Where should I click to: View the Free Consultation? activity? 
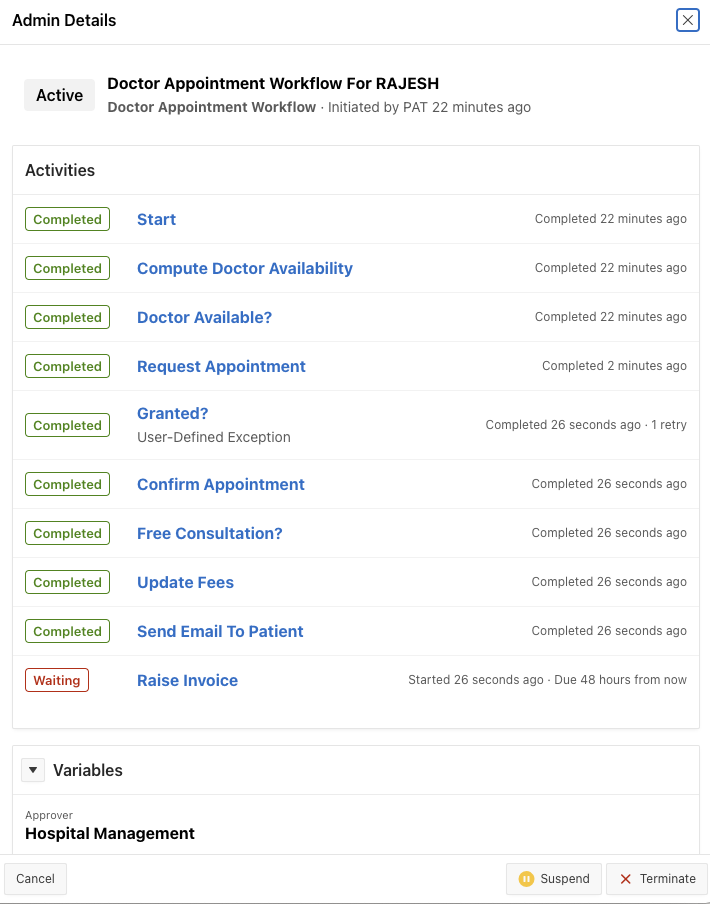209,534
